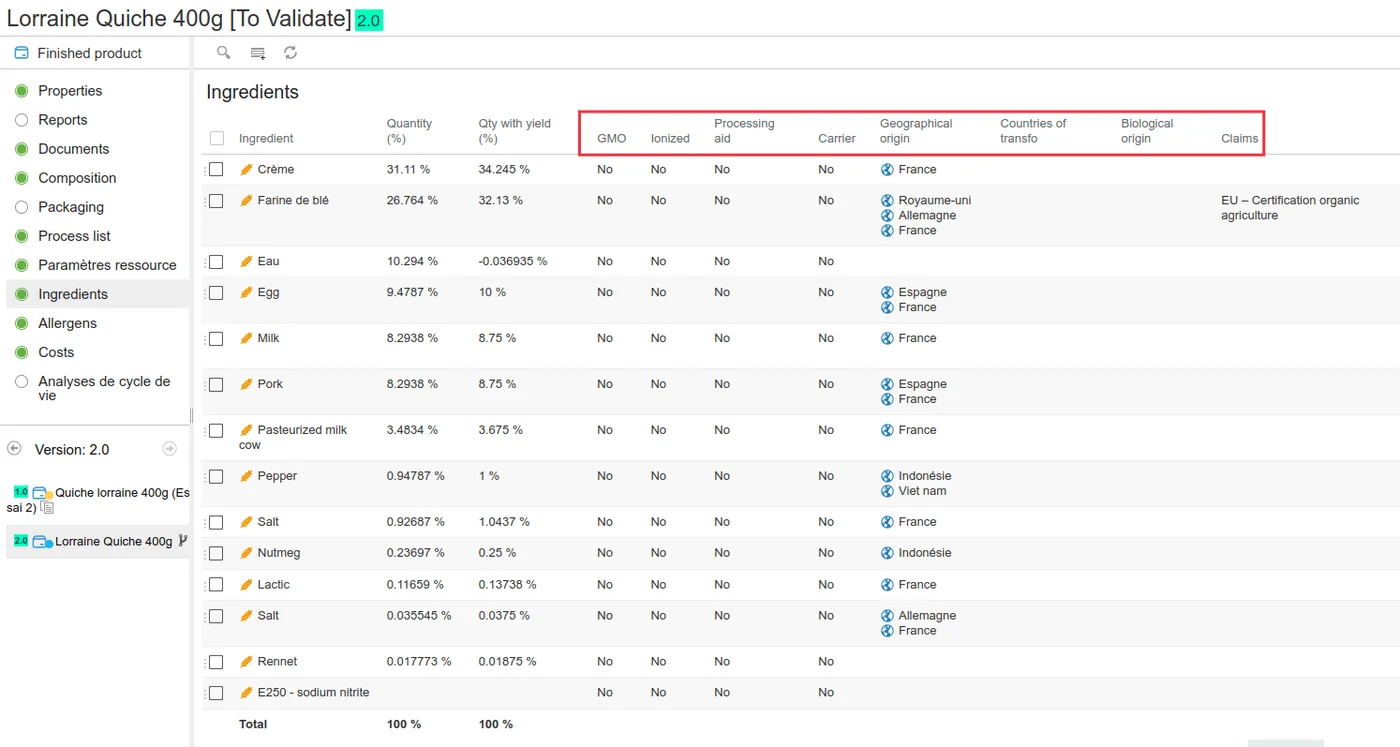The image size is (1400, 747).
Task: Check the Crème ingredient checkbox
Action: (216, 169)
